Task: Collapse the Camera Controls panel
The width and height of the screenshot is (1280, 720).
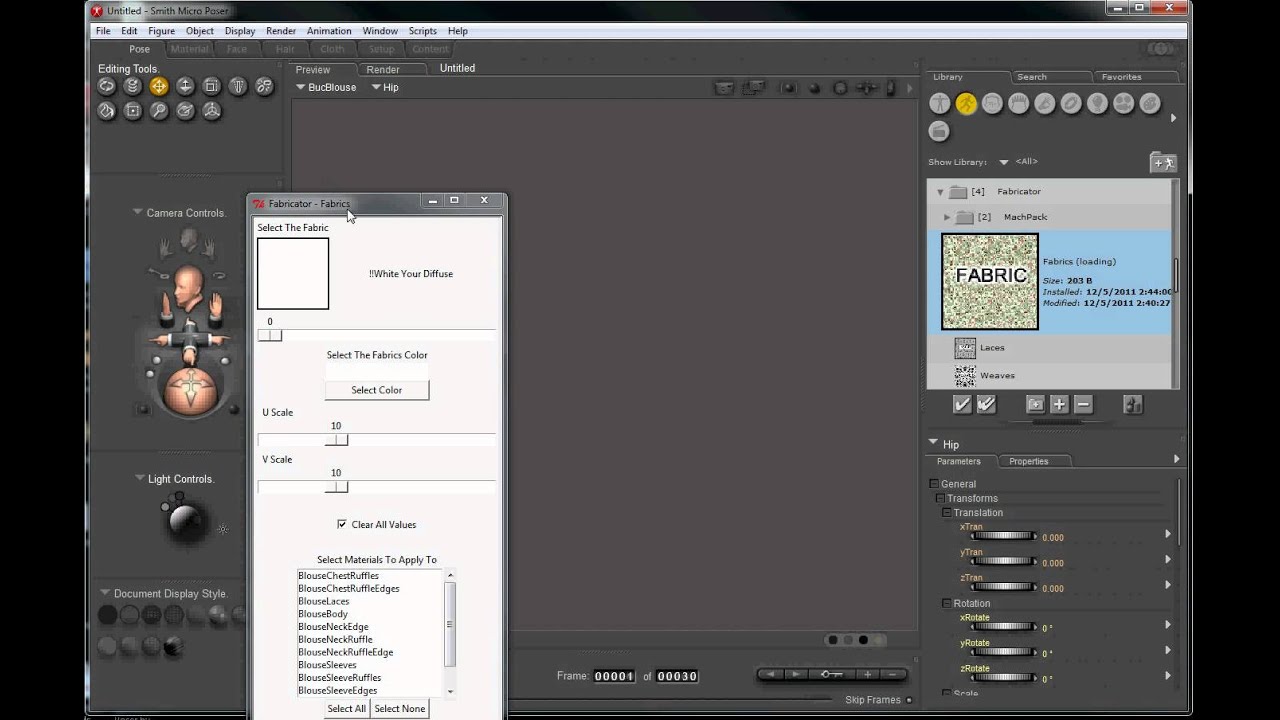Action: [x=138, y=212]
